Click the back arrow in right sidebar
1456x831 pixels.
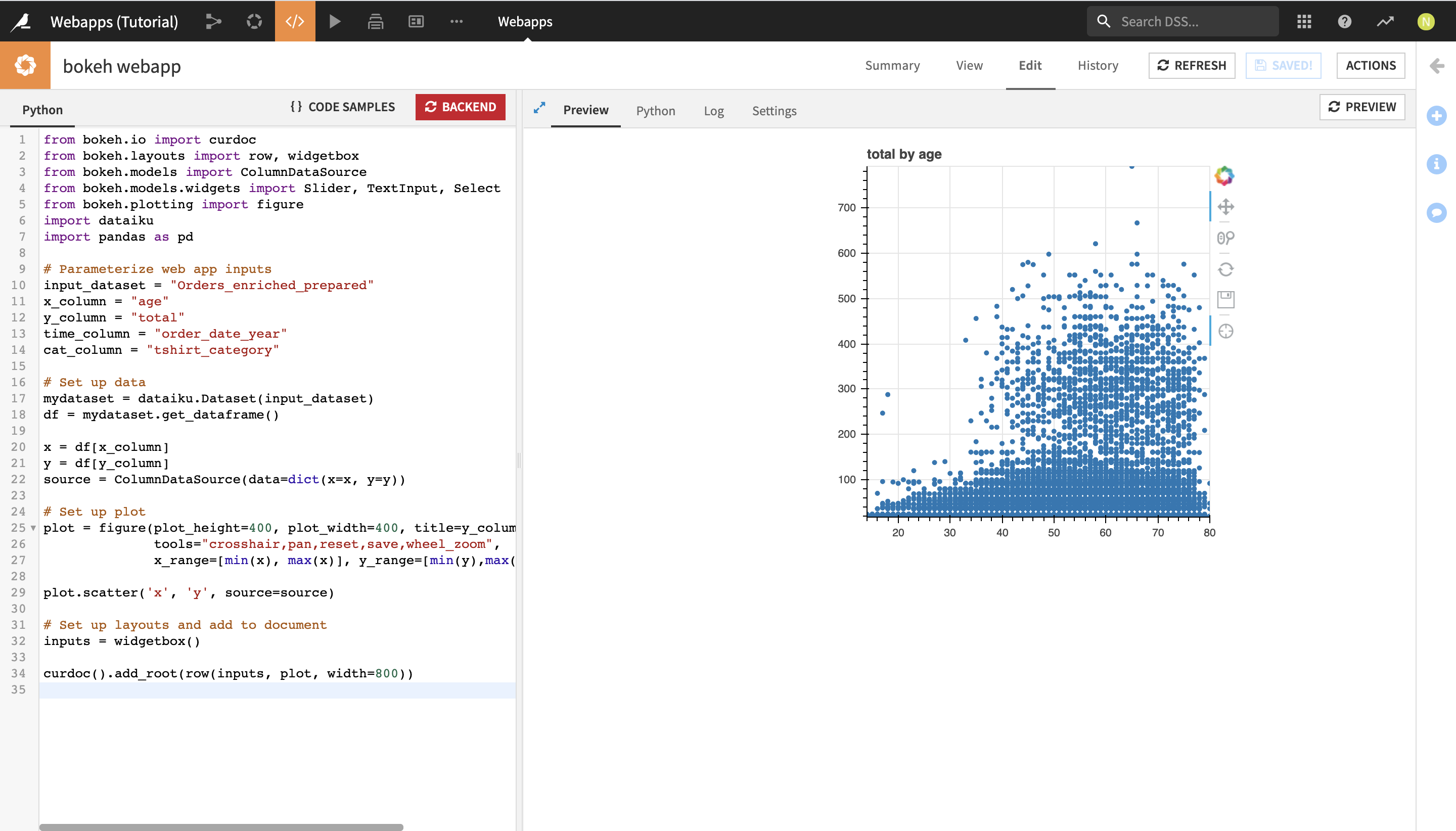pos(1437,66)
